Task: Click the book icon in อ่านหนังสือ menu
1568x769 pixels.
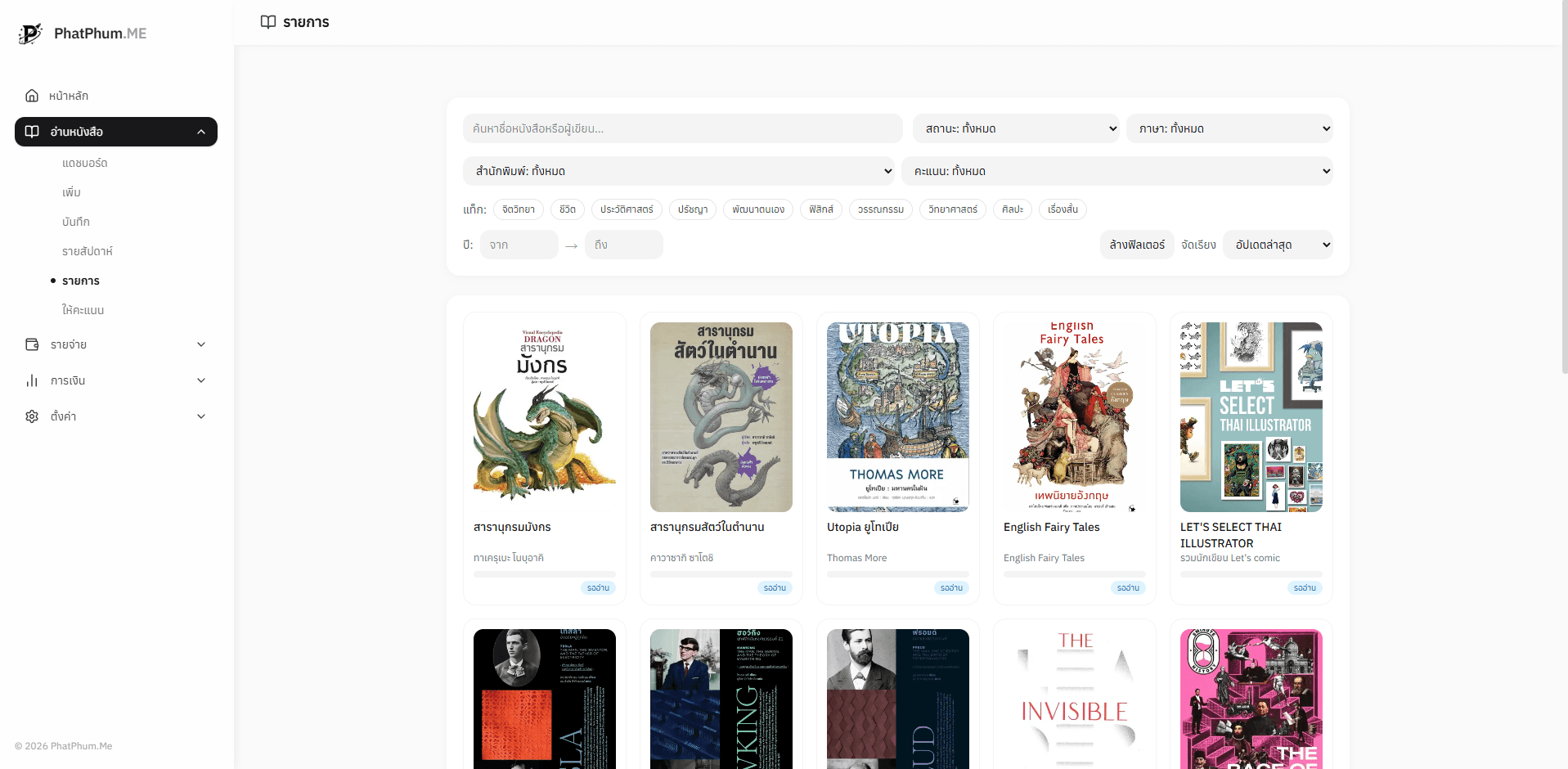Action: pyautogui.click(x=32, y=132)
